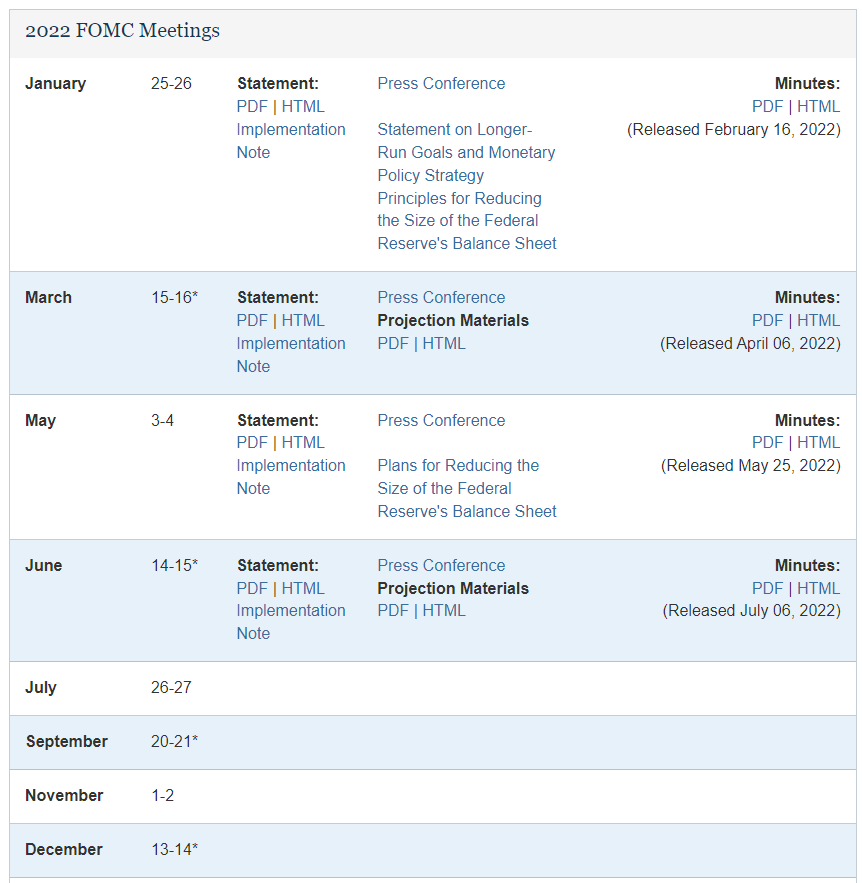Click the March month label
Viewport: 862px width, 883px height.
click(x=48, y=297)
